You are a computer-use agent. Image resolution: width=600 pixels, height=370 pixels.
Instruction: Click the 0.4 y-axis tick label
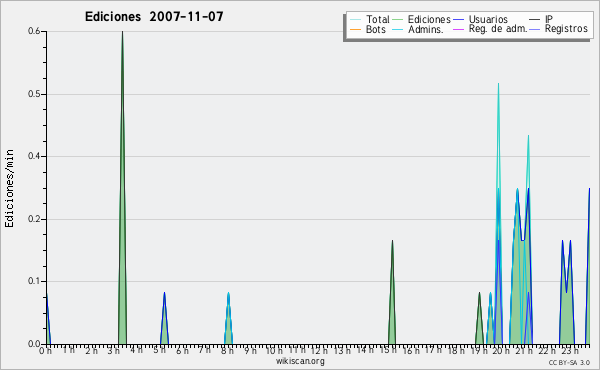point(34,156)
